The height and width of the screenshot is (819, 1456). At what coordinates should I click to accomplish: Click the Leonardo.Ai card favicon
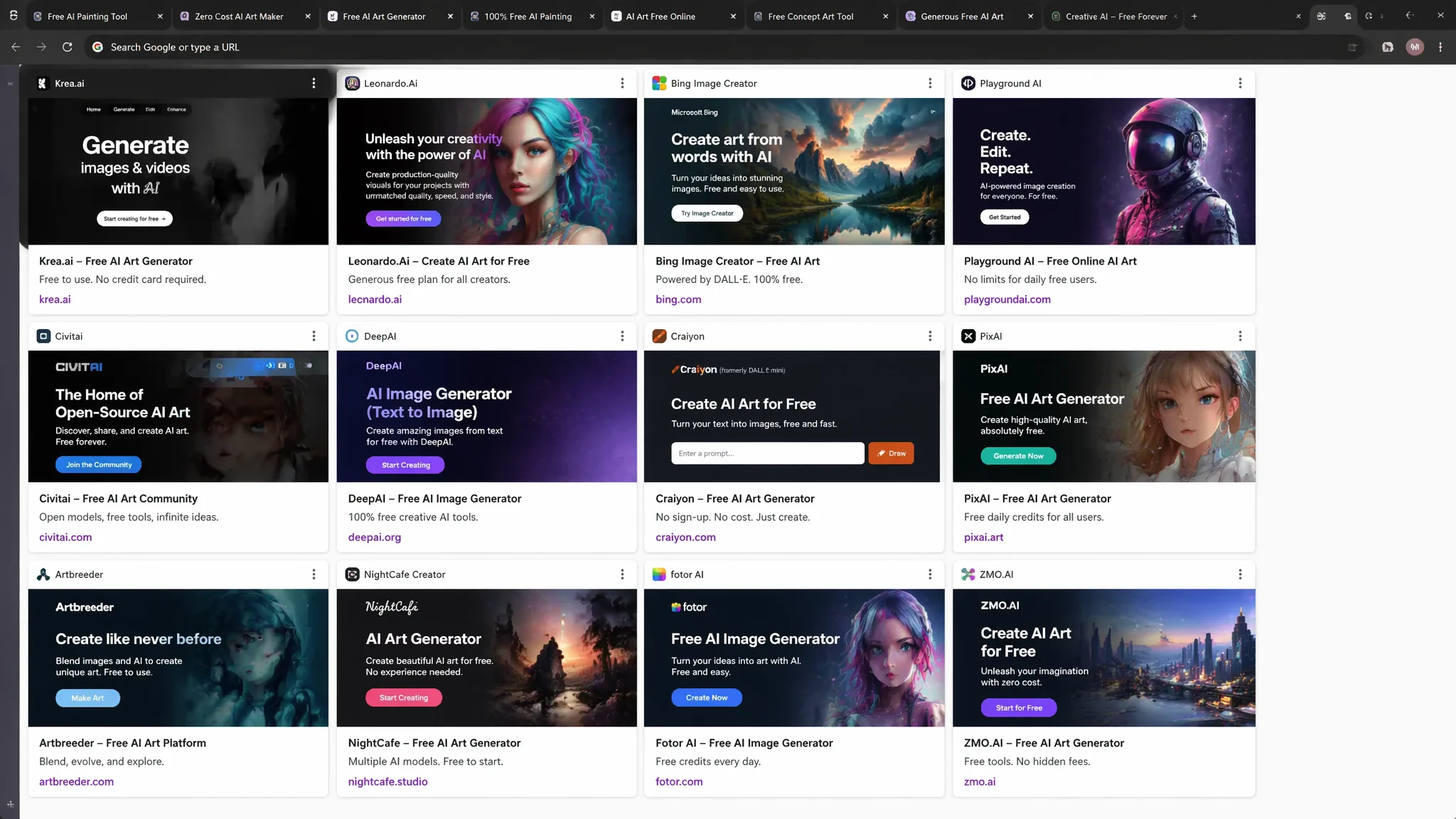pos(352,83)
